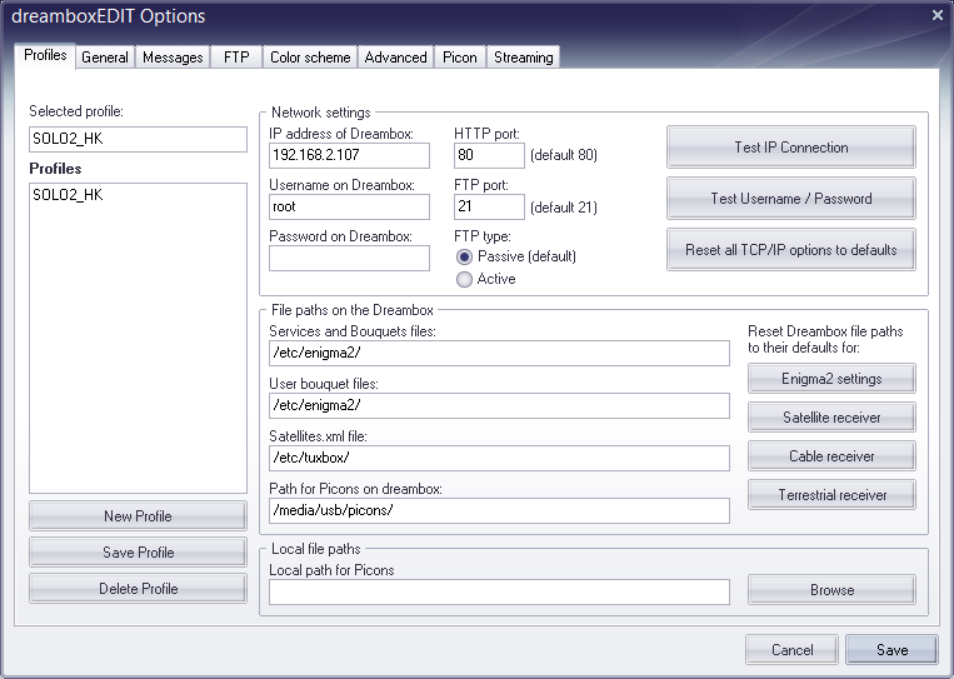954x679 pixels.
Task: Click the IP address of Dreambox field
Action: pos(349,155)
